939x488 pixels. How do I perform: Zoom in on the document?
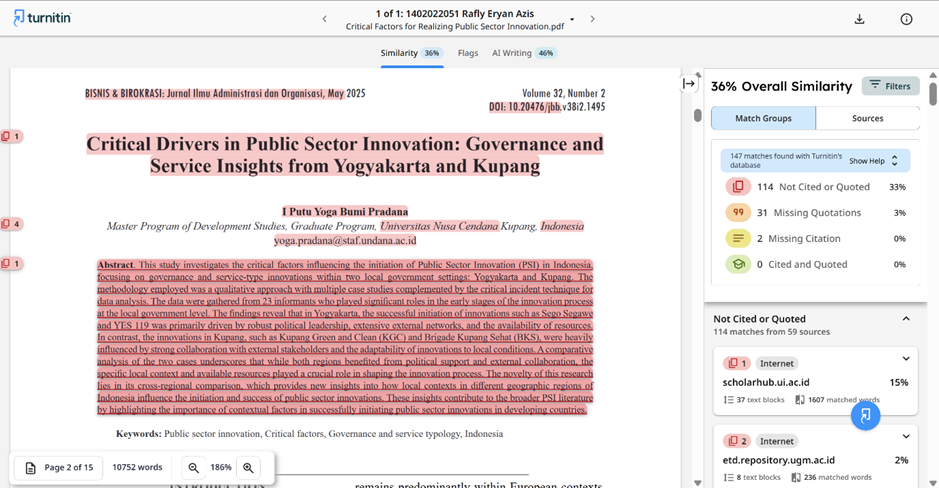tap(249, 468)
